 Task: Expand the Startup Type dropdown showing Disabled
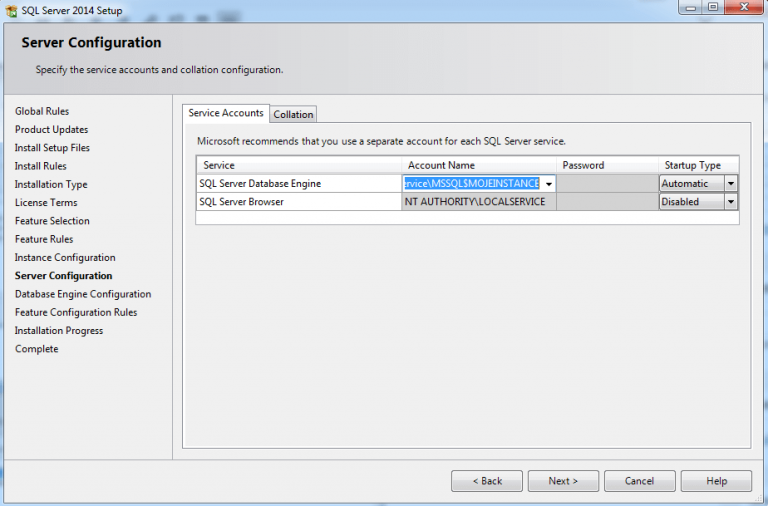731,202
